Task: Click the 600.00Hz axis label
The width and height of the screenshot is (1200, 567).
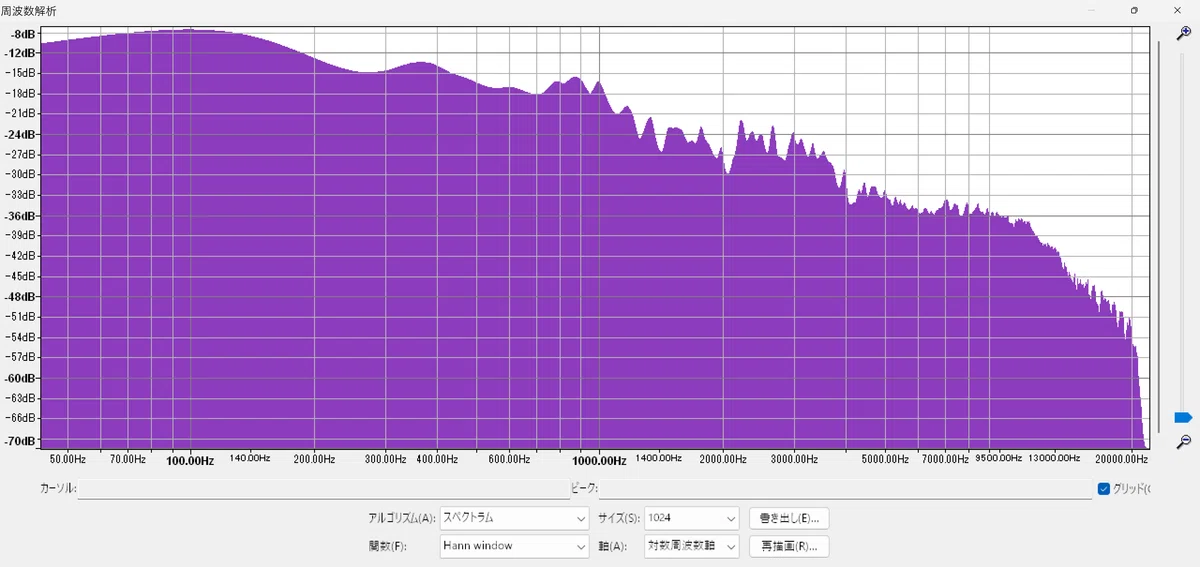Action: pyautogui.click(x=509, y=459)
